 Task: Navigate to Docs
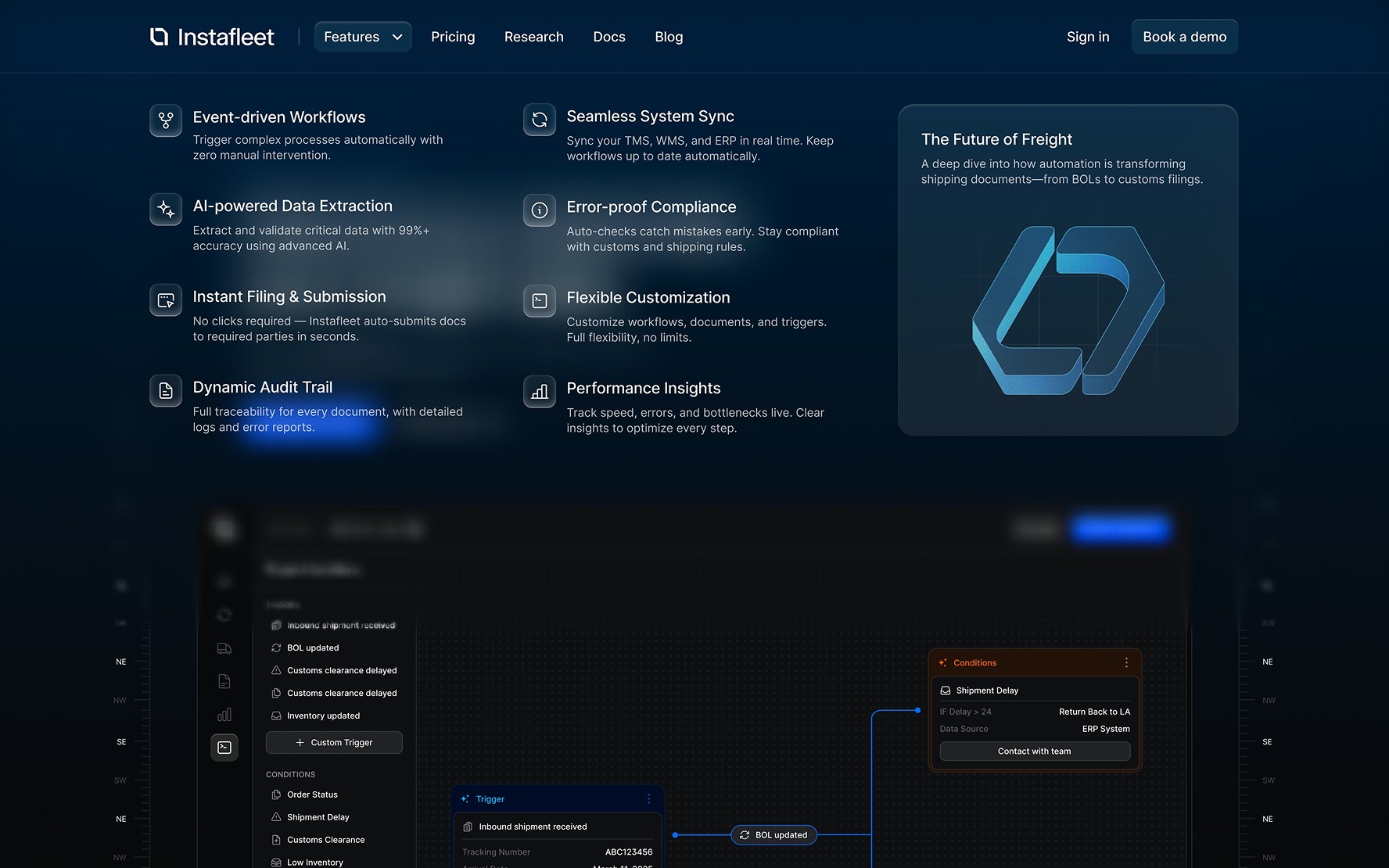[x=609, y=37]
